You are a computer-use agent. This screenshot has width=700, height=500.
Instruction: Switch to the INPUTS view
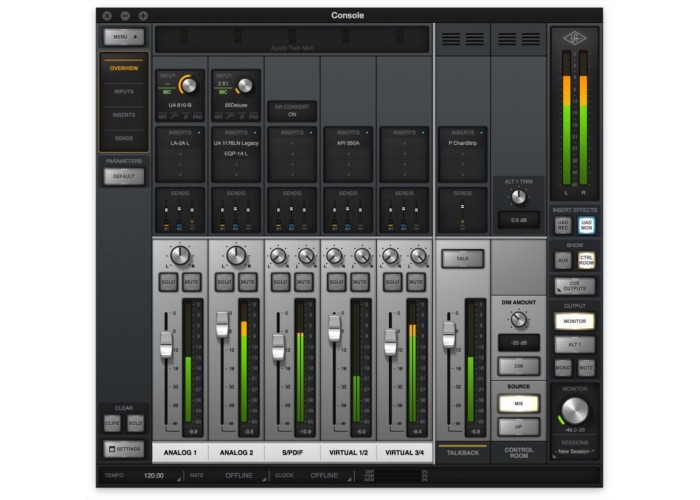(x=124, y=92)
